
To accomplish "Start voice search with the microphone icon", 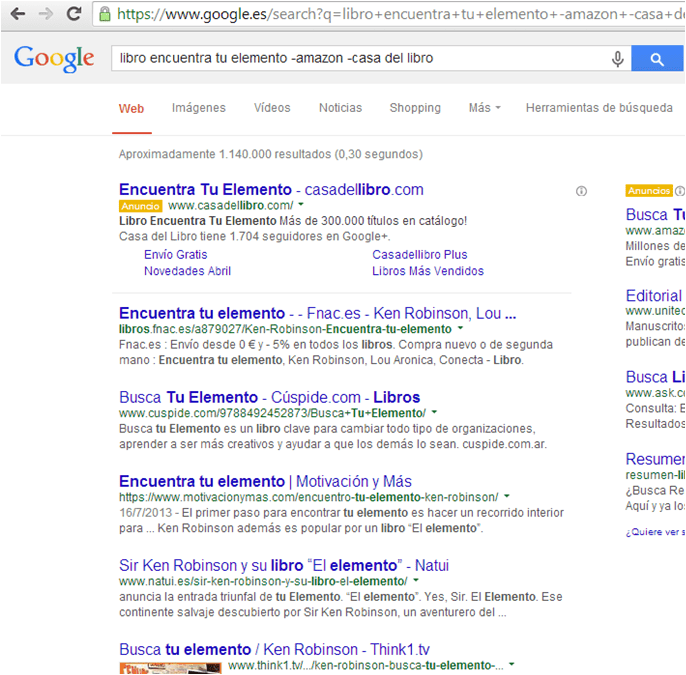I will pyautogui.click(x=617, y=59).
